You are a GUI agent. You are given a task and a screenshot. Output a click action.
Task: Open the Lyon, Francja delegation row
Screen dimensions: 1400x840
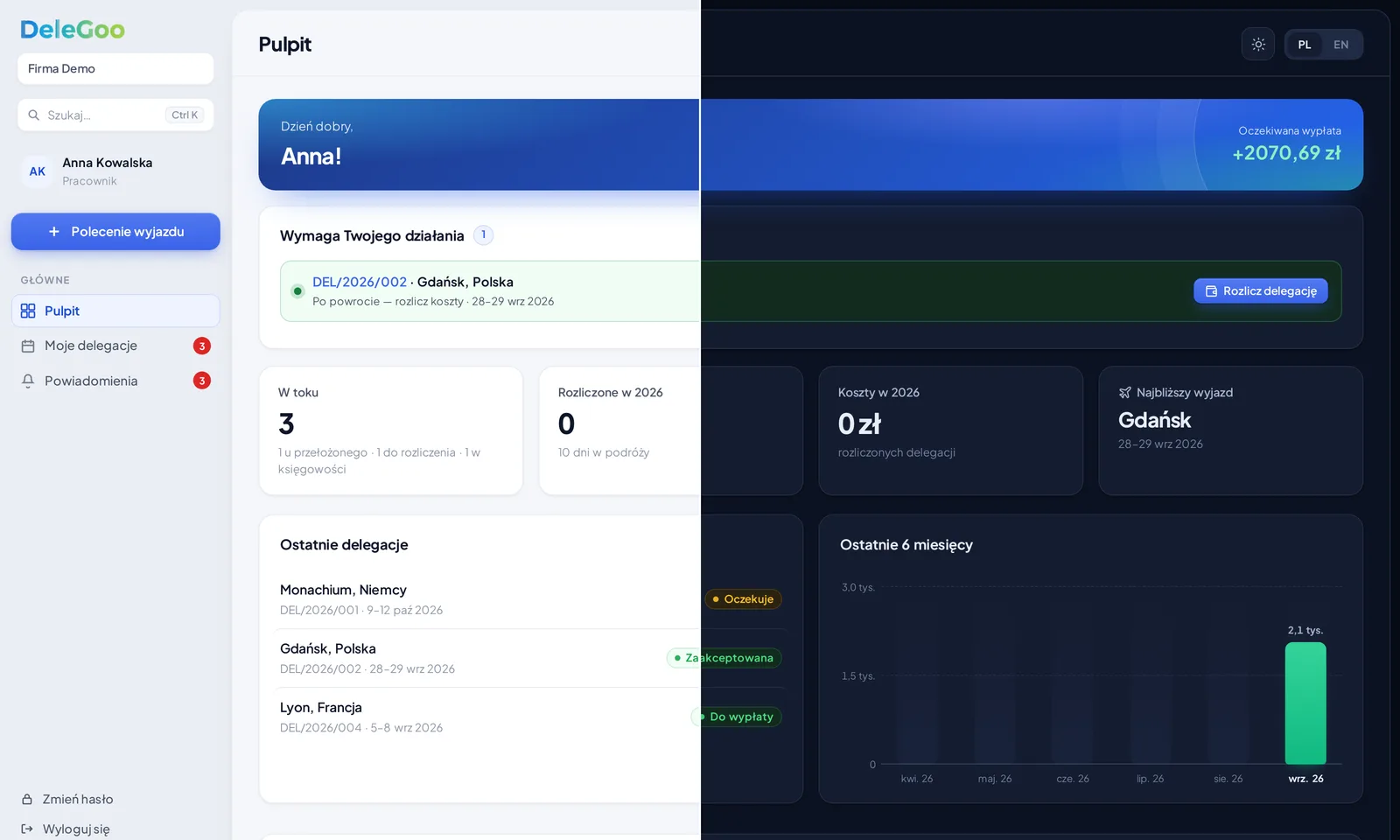[532, 717]
